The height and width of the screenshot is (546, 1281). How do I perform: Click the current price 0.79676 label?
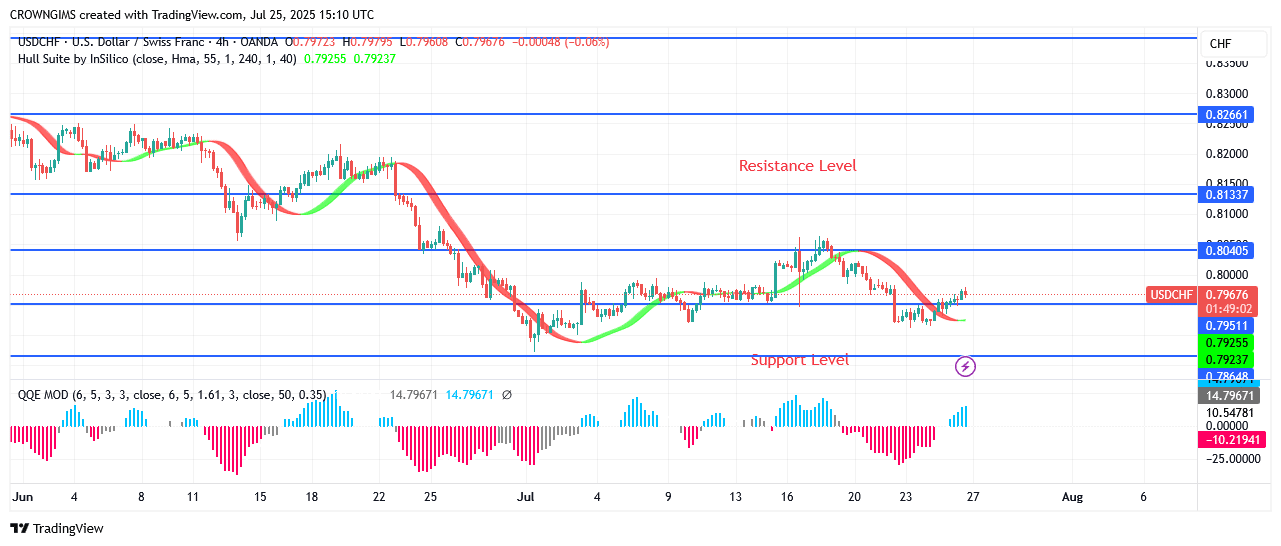(1225, 295)
